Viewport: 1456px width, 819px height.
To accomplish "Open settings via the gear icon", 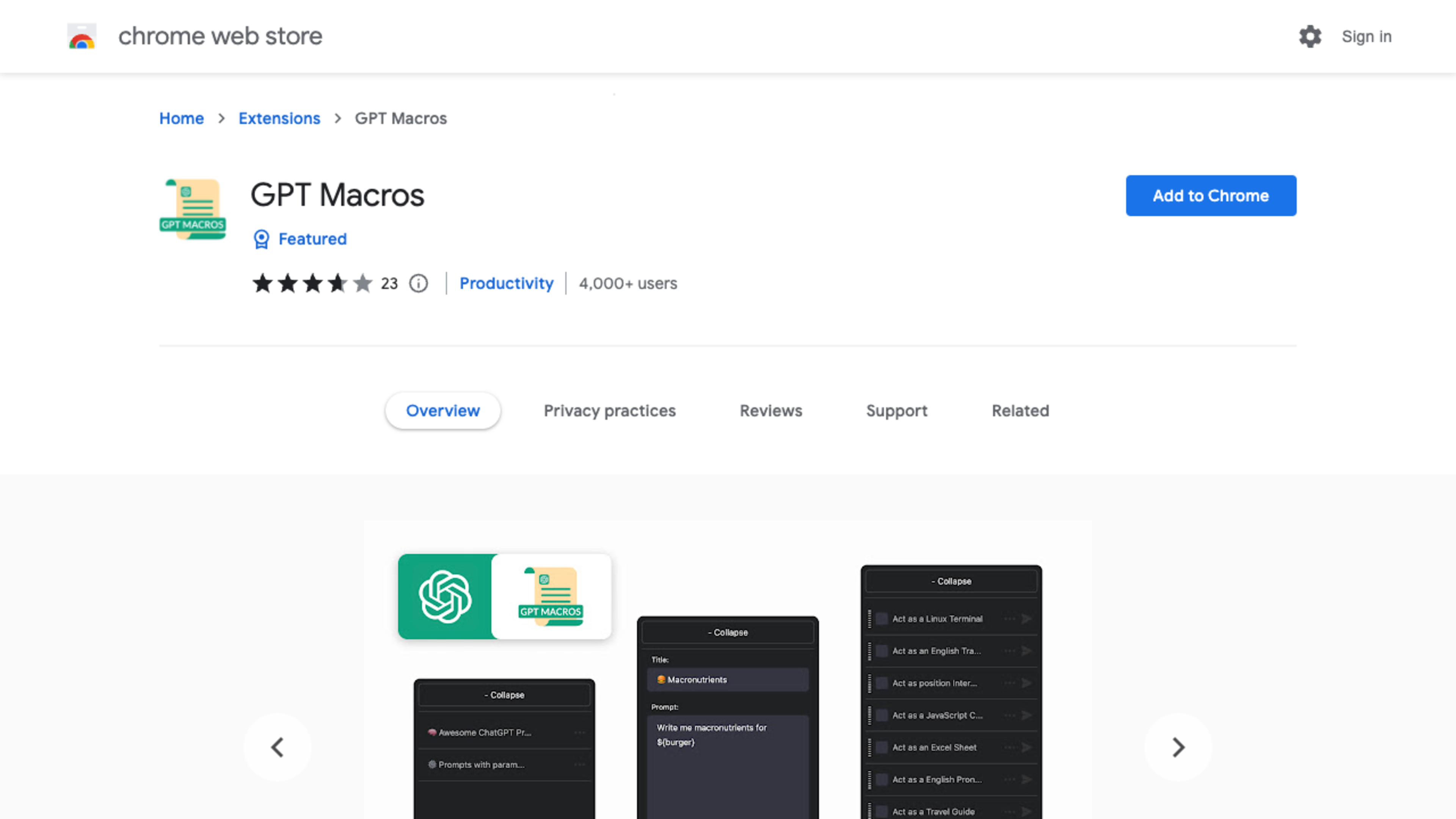I will [x=1310, y=37].
